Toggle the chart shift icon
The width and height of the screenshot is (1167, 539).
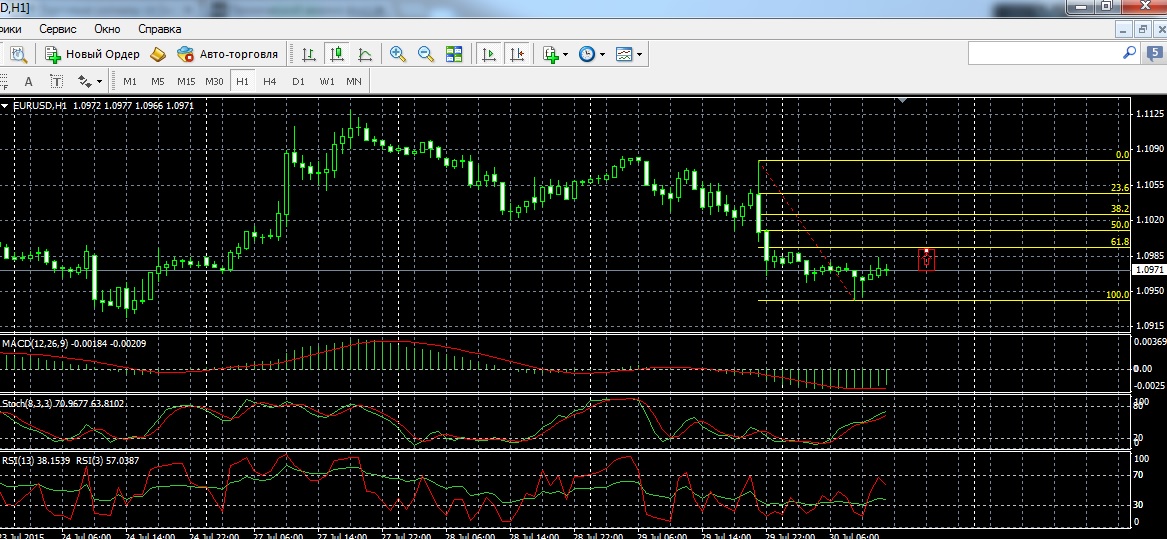click(517, 54)
